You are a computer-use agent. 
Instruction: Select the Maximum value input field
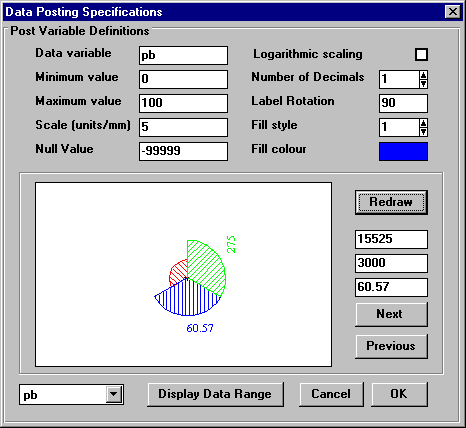pos(183,103)
